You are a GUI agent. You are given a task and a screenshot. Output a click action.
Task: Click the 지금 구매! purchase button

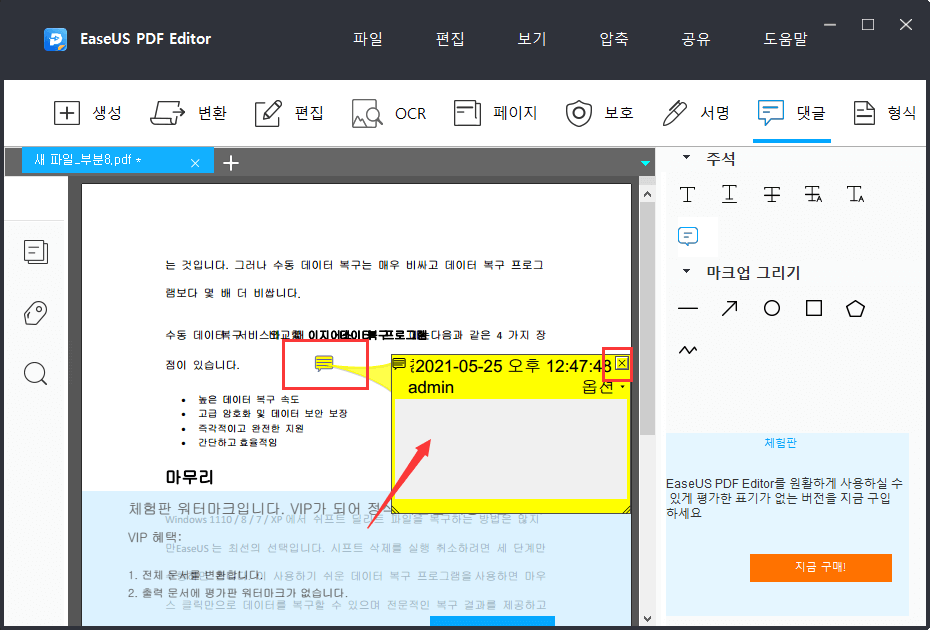[820, 568]
